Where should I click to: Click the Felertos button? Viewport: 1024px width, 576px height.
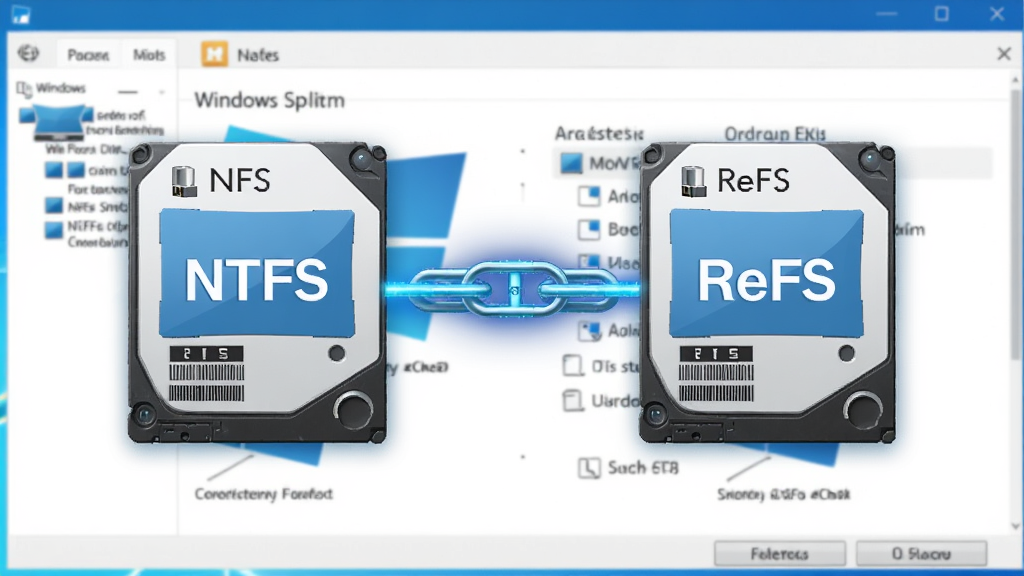pos(780,554)
